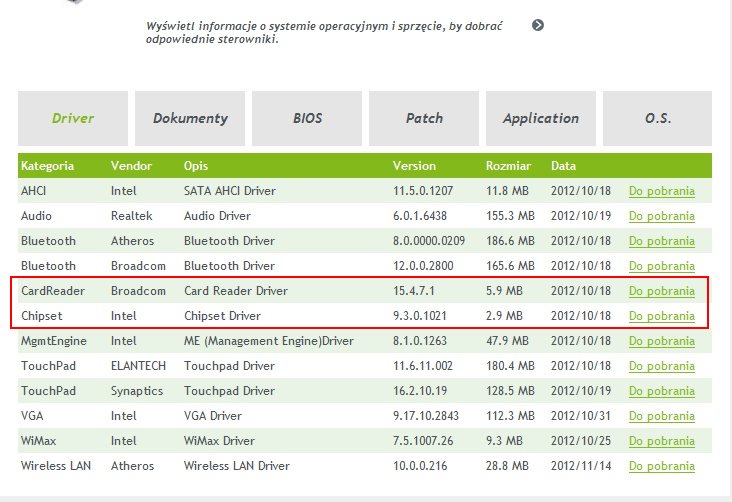Screen dimensions: 732x502
Task: Download the SATA AHCI Driver
Action: (662, 191)
